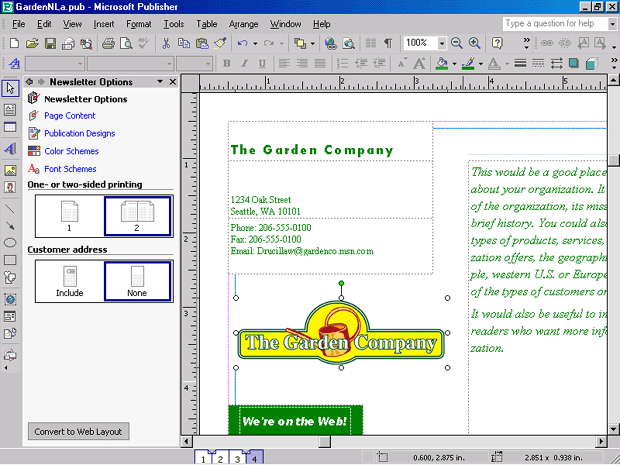The image size is (620, 465).
Task: Click the horizontal scrollbar thumb
Action: pos(325,441)
